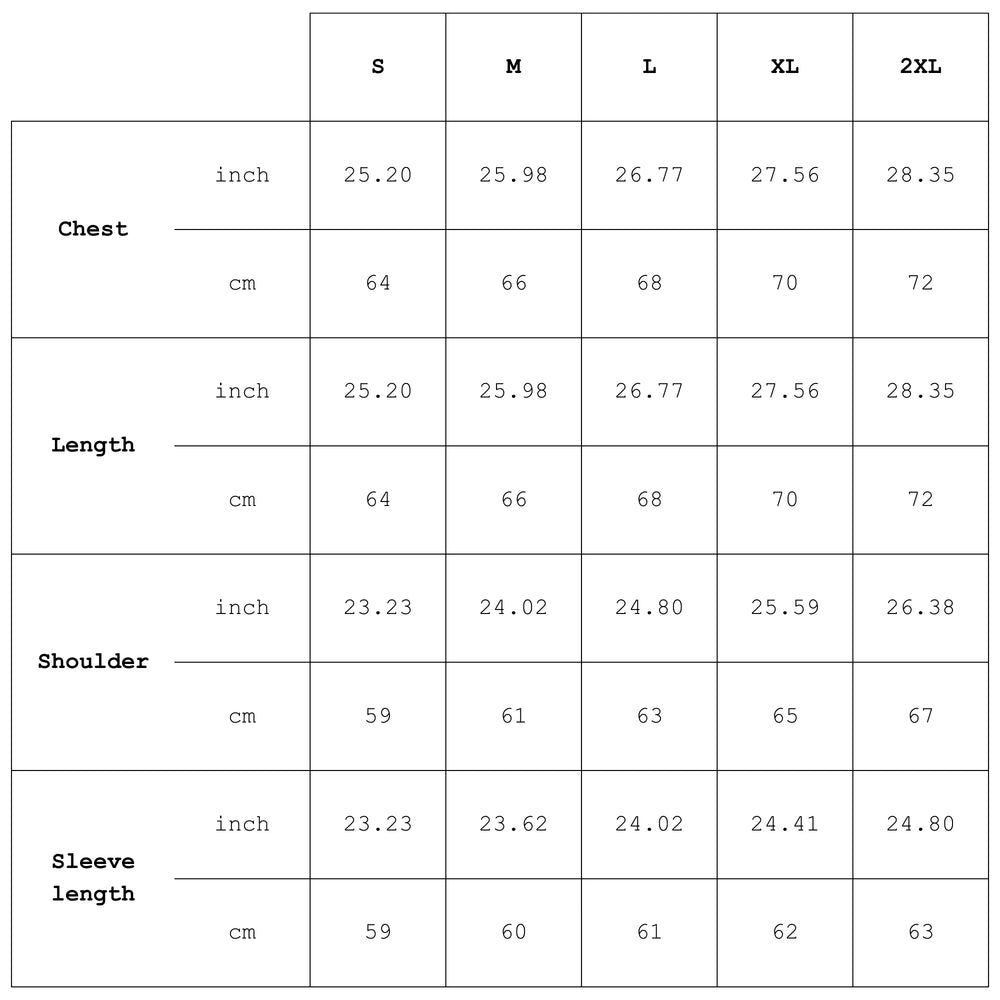Image resolution: width=1000 pixels, height=1000 pixels.
Task: Select Sleeve length inch value 23.62
Action: [x=513, y=824]
